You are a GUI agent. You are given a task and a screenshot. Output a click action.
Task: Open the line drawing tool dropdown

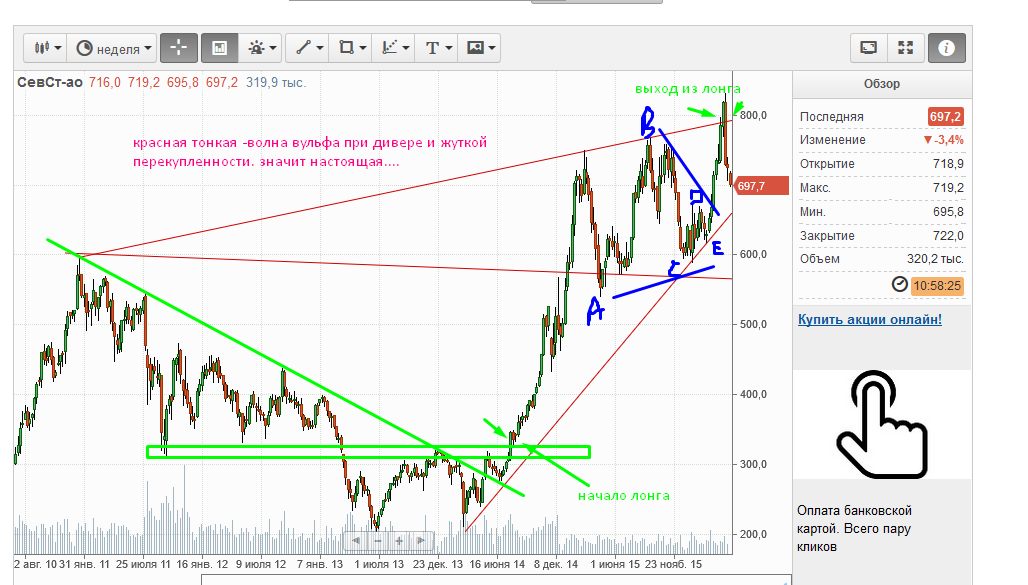[308, 48]
